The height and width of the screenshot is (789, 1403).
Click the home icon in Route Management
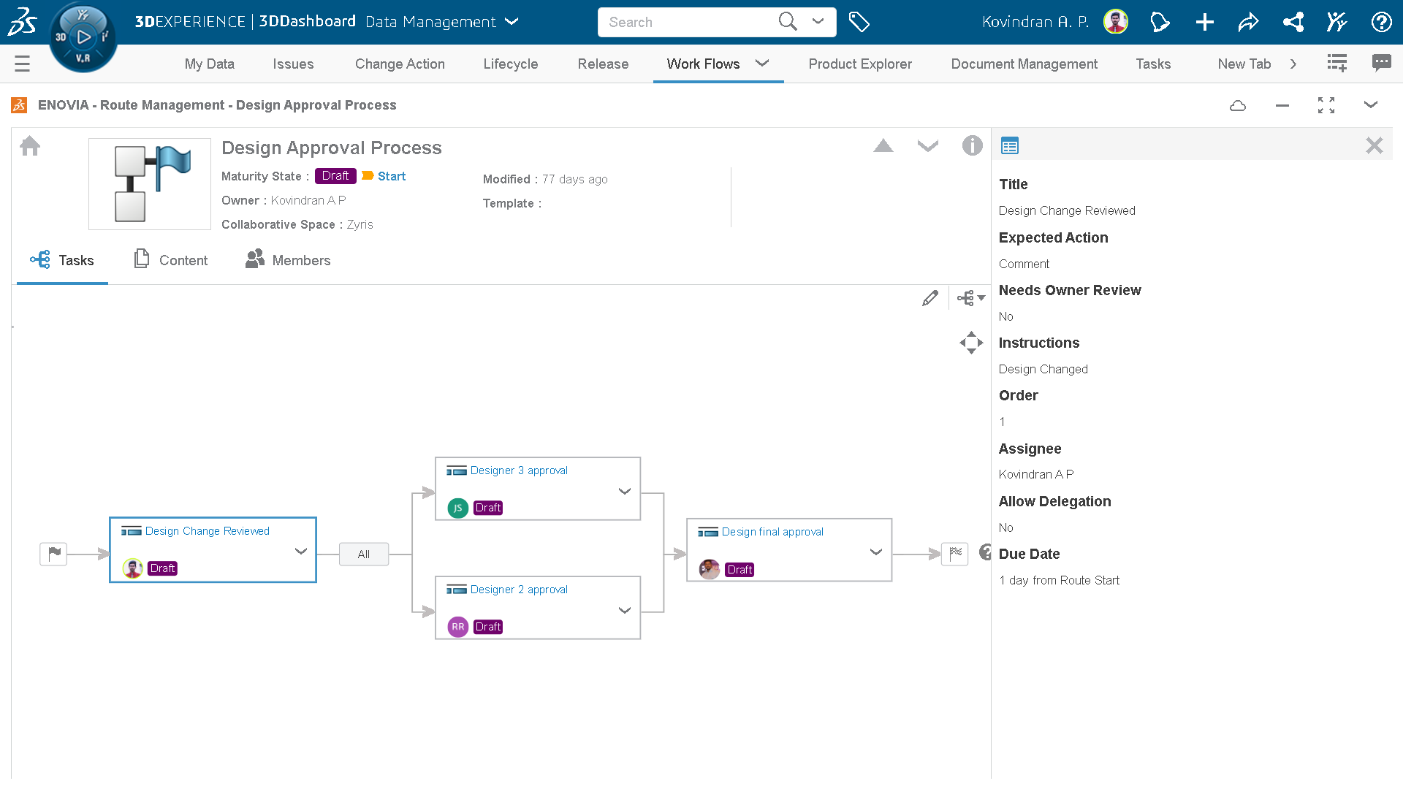[x=30, y=146]
